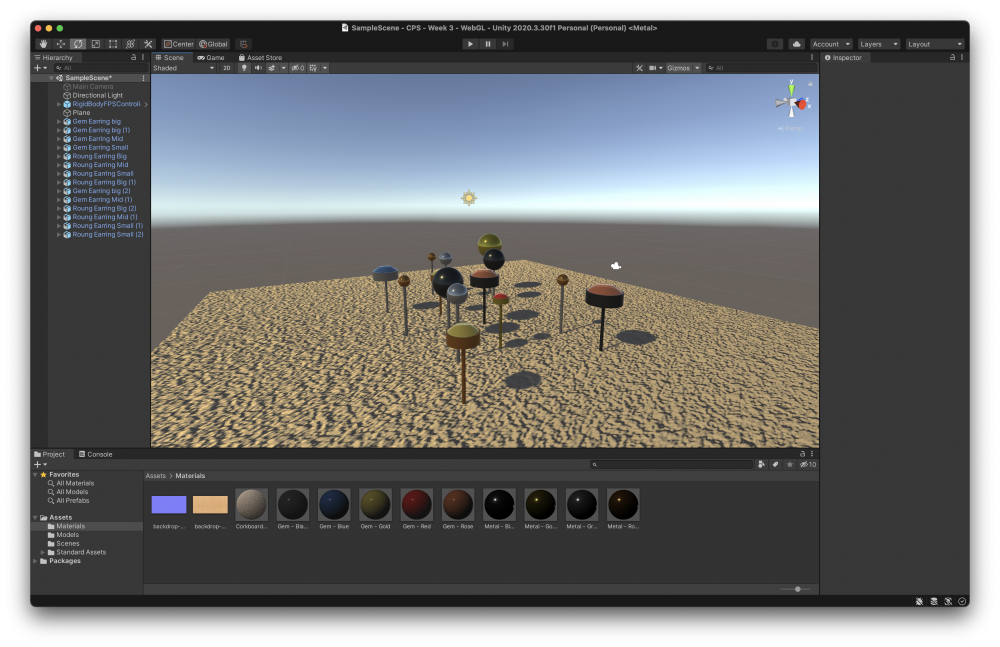Activate the Scale tool

point(95,44)
